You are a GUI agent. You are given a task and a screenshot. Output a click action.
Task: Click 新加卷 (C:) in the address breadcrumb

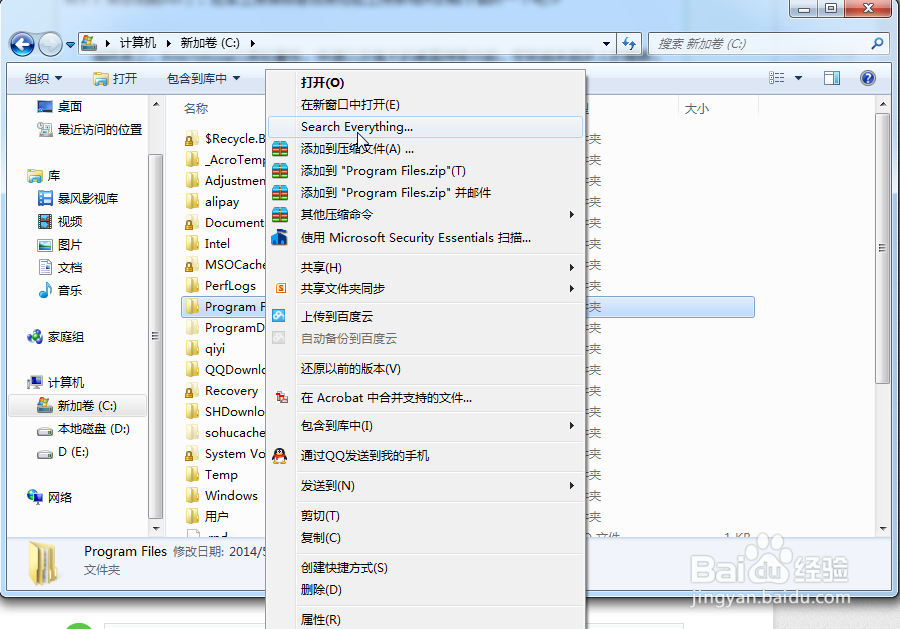[x=210, y=43]
